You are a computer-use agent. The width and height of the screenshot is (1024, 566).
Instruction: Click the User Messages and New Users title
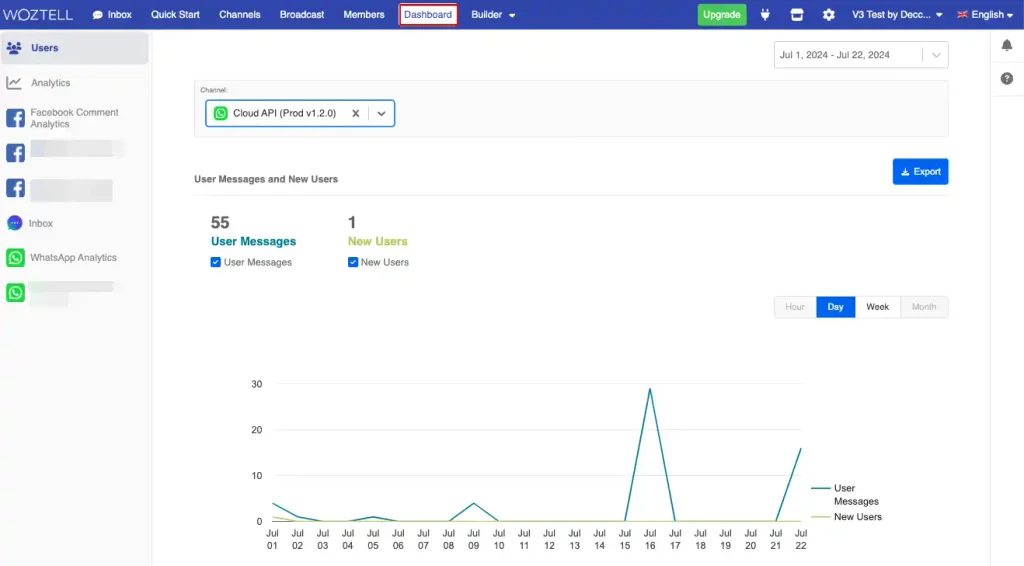(x=266, y=179)
